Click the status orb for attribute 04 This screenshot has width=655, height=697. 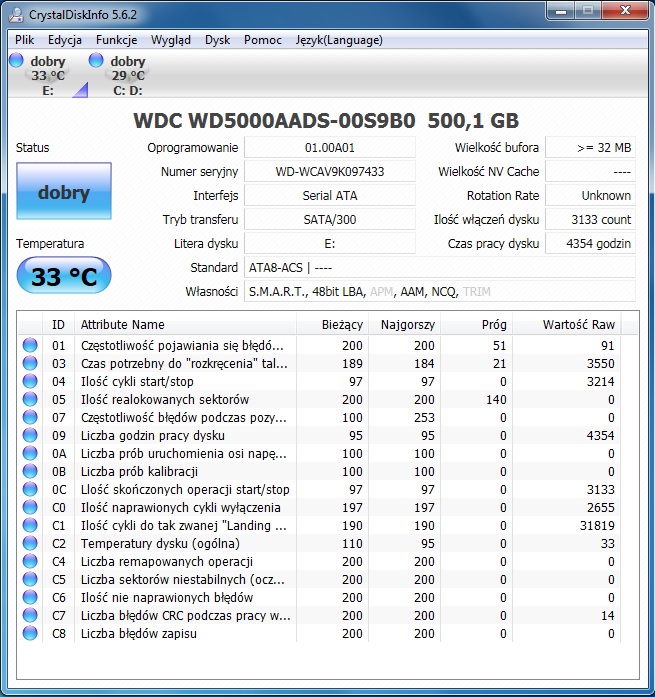tap(30, 381)
